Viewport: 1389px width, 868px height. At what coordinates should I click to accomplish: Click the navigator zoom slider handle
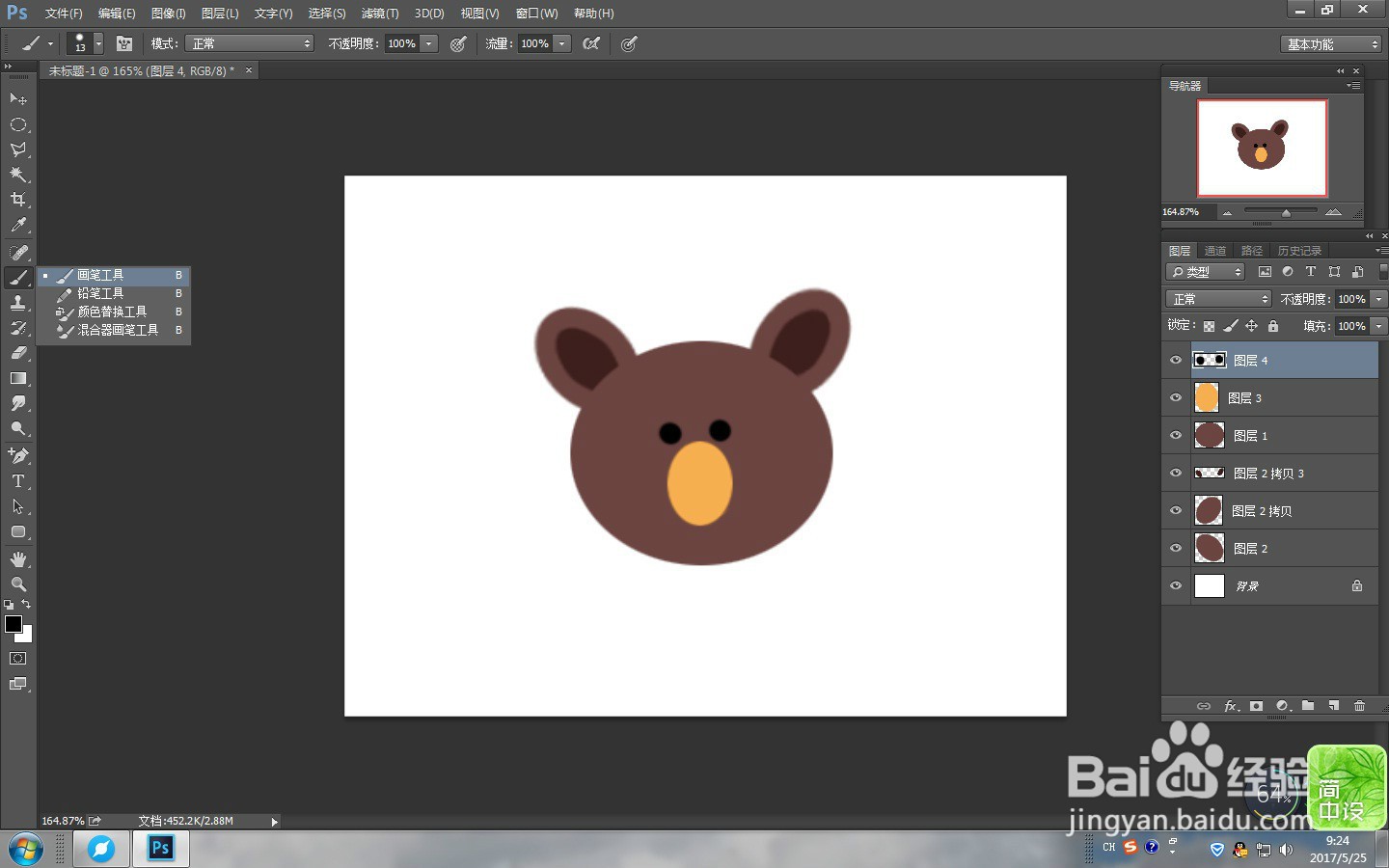pyautogui.click(x=1286, y=212)
